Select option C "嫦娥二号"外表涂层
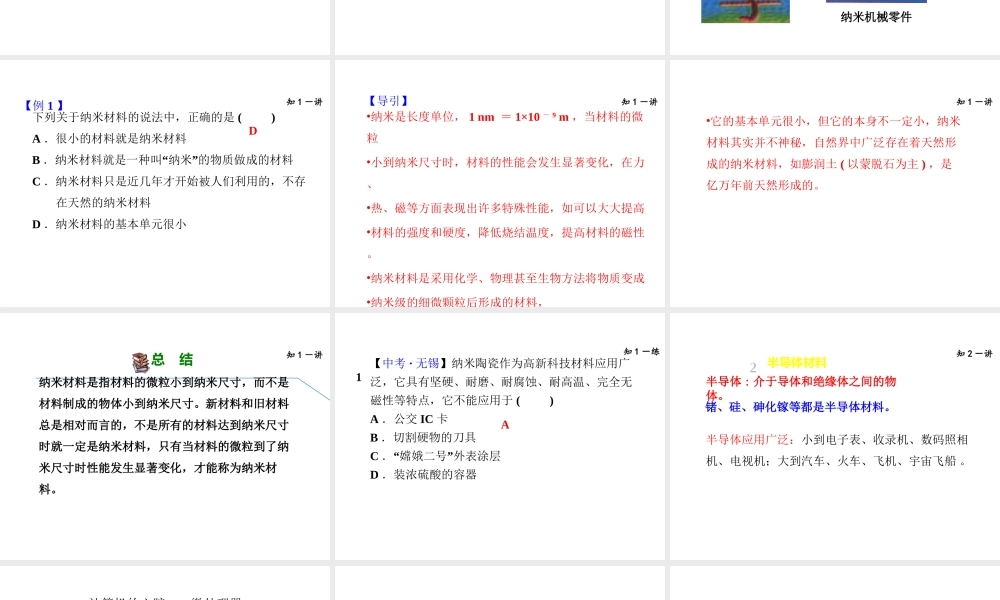 (x=435, y=456)
